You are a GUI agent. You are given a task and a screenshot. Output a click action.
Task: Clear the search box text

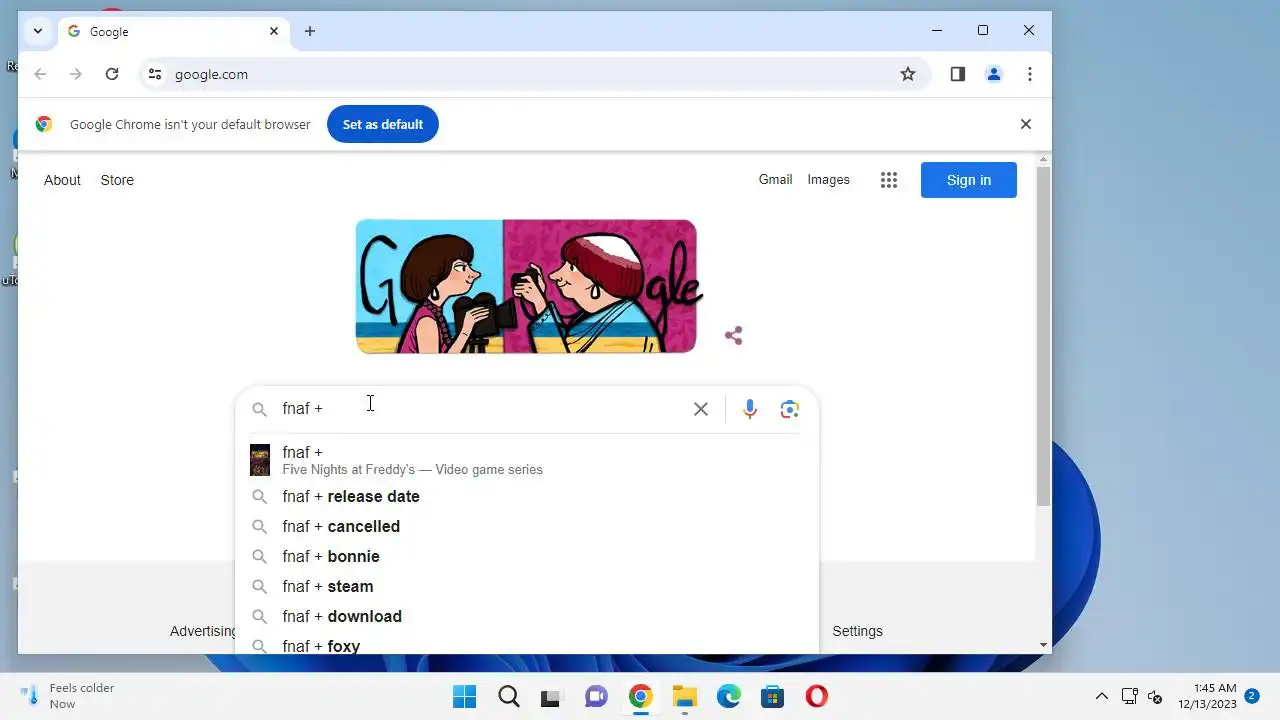[701, 409]
